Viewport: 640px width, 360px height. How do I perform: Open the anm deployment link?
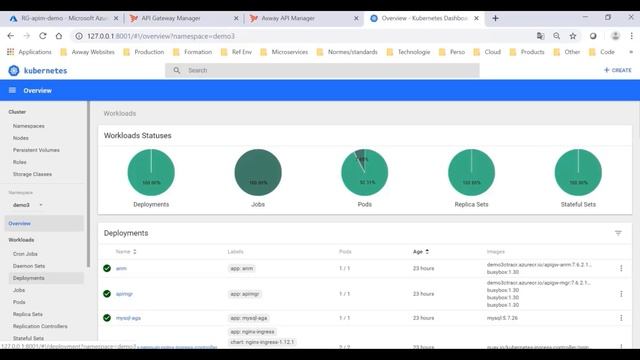tap(121, 269)
